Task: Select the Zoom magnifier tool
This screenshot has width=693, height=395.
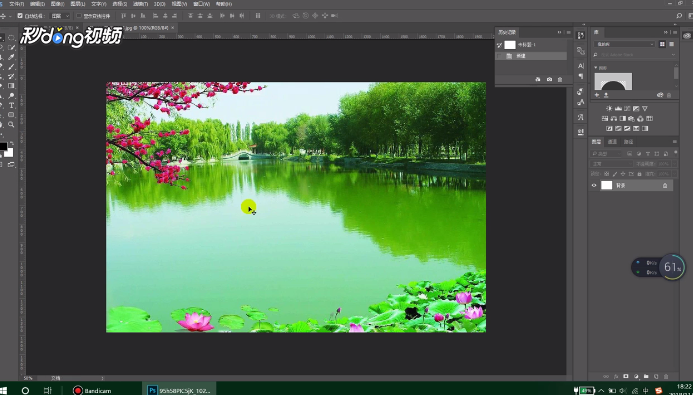Action: (x=11, y=124)
